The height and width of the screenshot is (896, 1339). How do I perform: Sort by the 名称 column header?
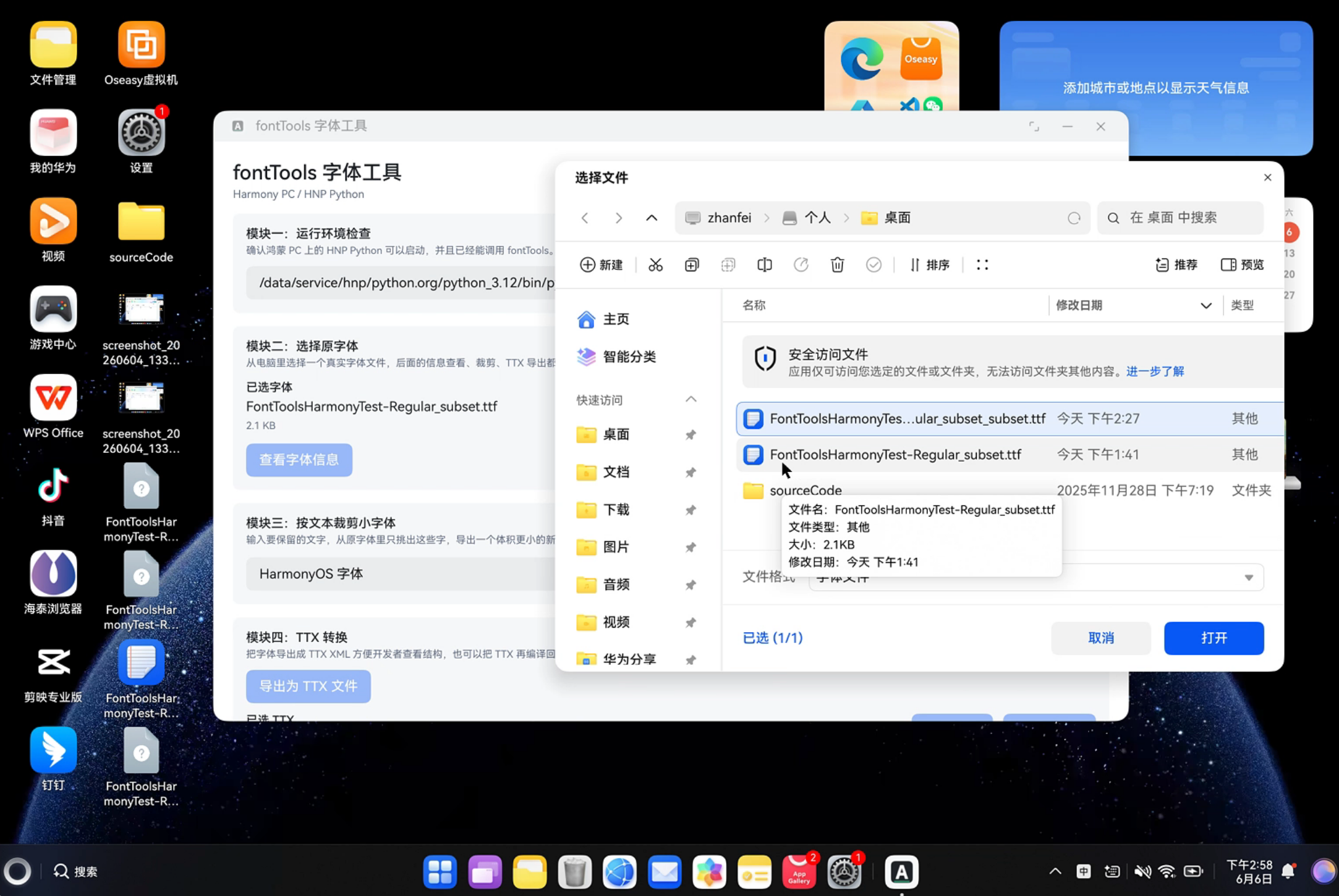[754, 305]
